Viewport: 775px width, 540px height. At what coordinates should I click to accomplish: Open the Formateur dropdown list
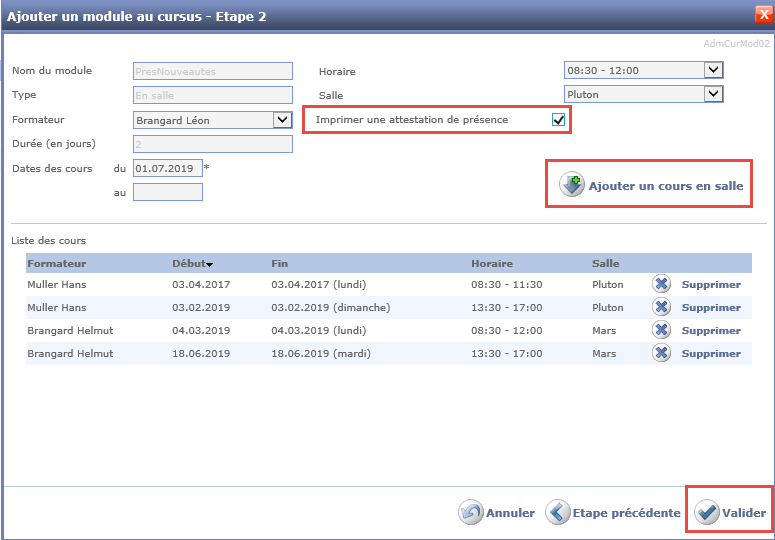click(281, 120)
